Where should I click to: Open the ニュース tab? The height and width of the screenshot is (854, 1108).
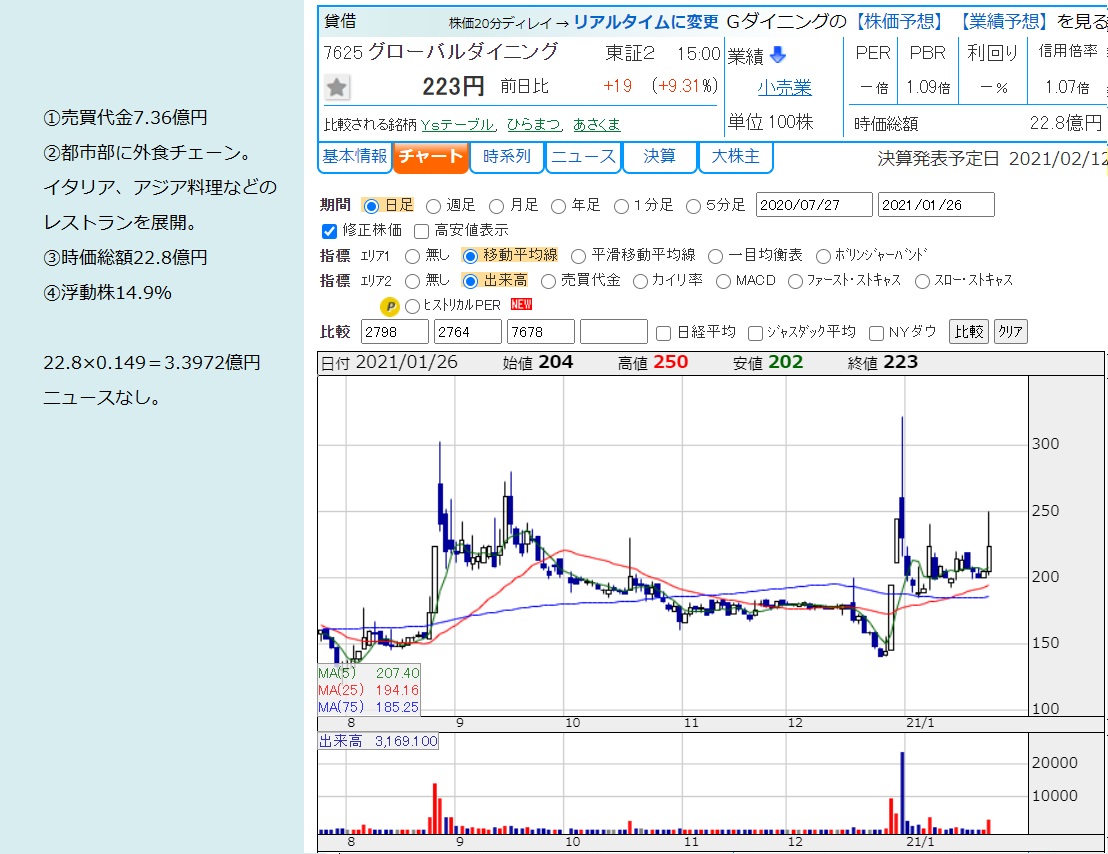[x=583, y=157]
